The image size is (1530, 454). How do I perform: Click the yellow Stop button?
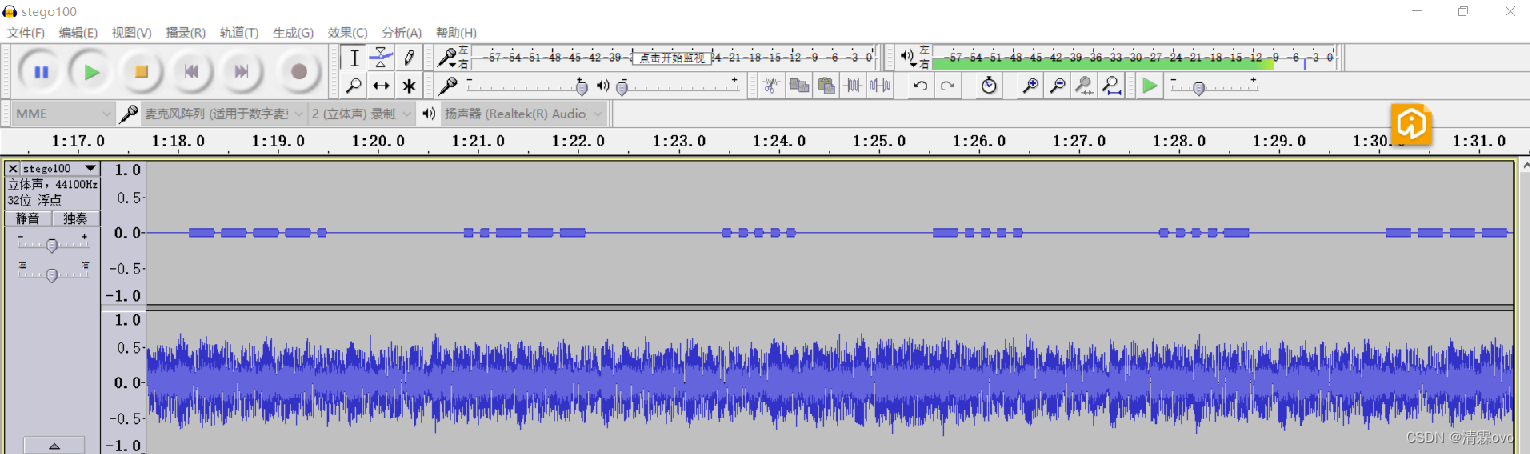tap(141, 72)
